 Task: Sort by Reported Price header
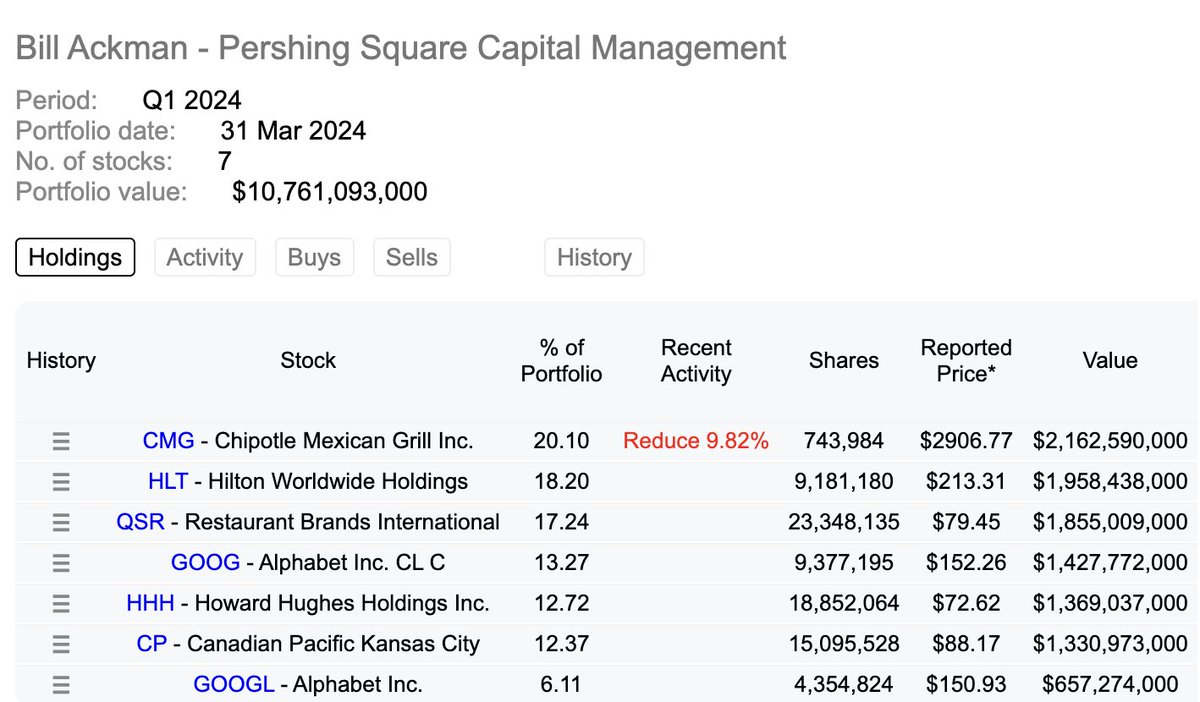click(x=966, y=361)
